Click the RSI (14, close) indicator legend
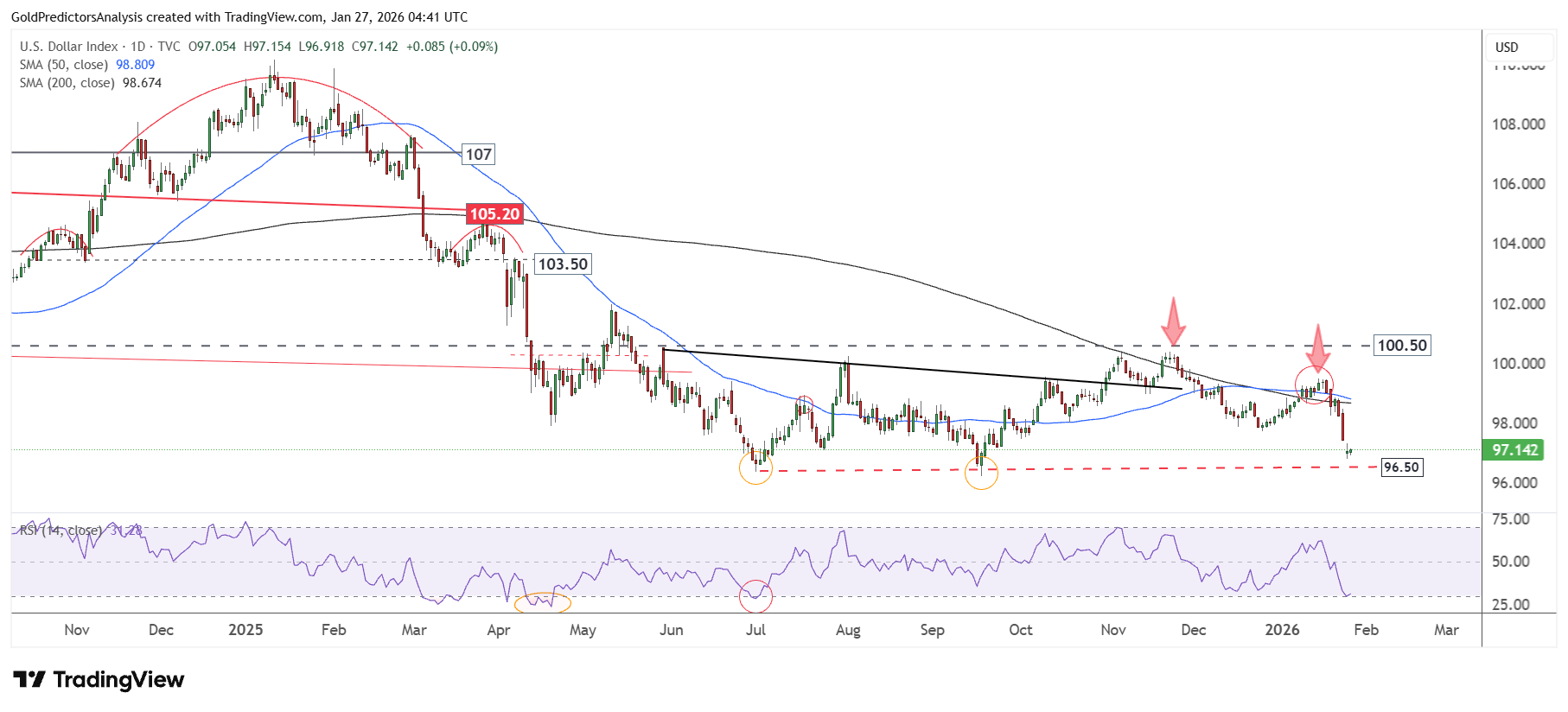 click(61, 530)
